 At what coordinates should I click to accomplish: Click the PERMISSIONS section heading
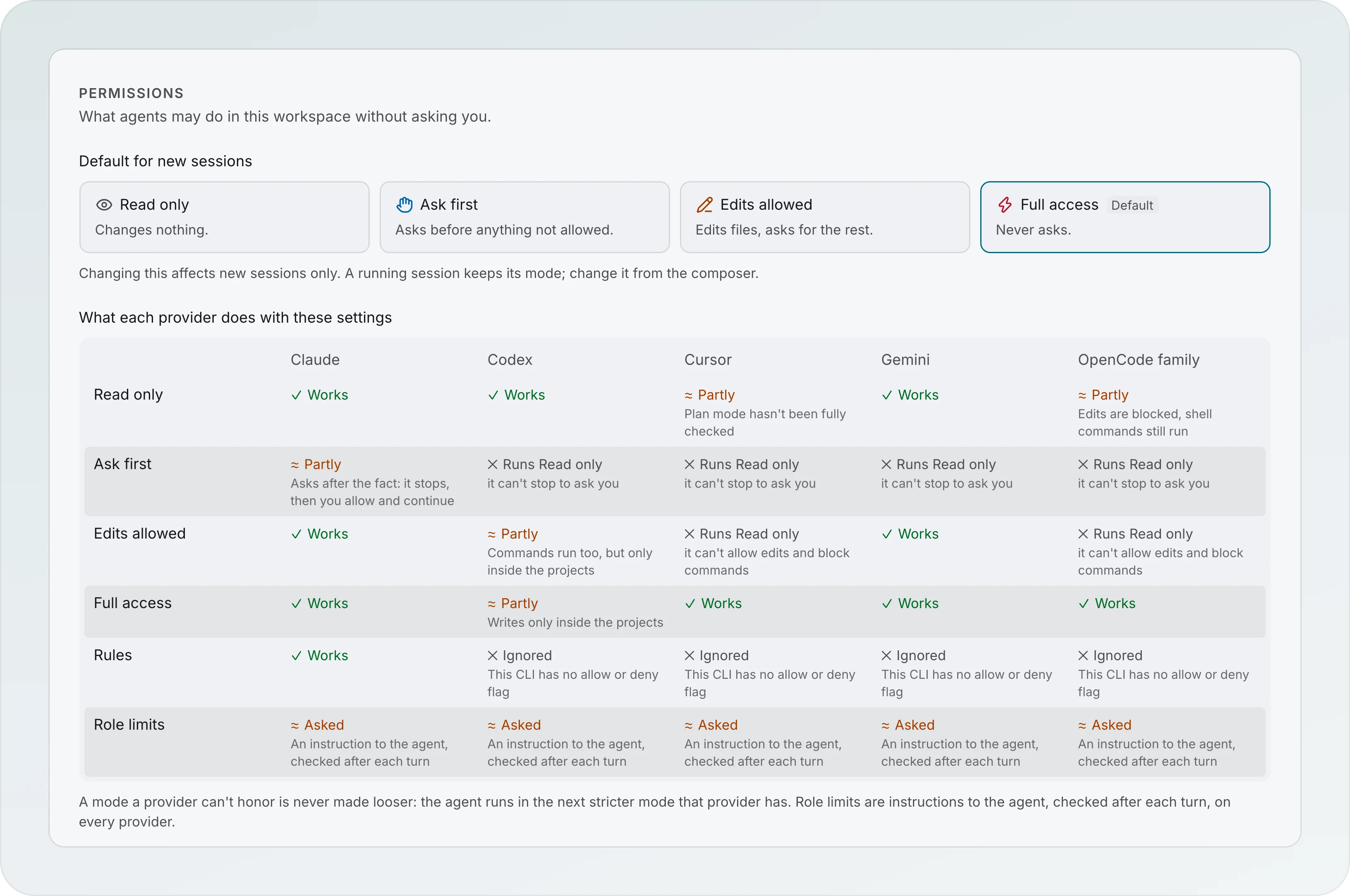coord(132,93)
